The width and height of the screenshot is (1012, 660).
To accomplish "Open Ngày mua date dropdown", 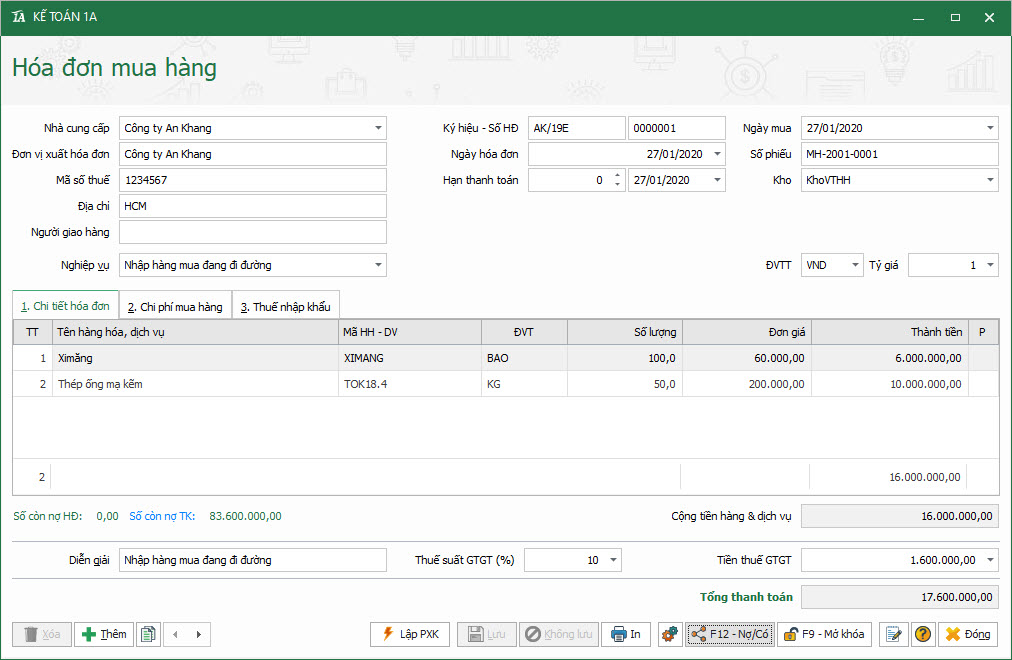I will pos(990,128).
